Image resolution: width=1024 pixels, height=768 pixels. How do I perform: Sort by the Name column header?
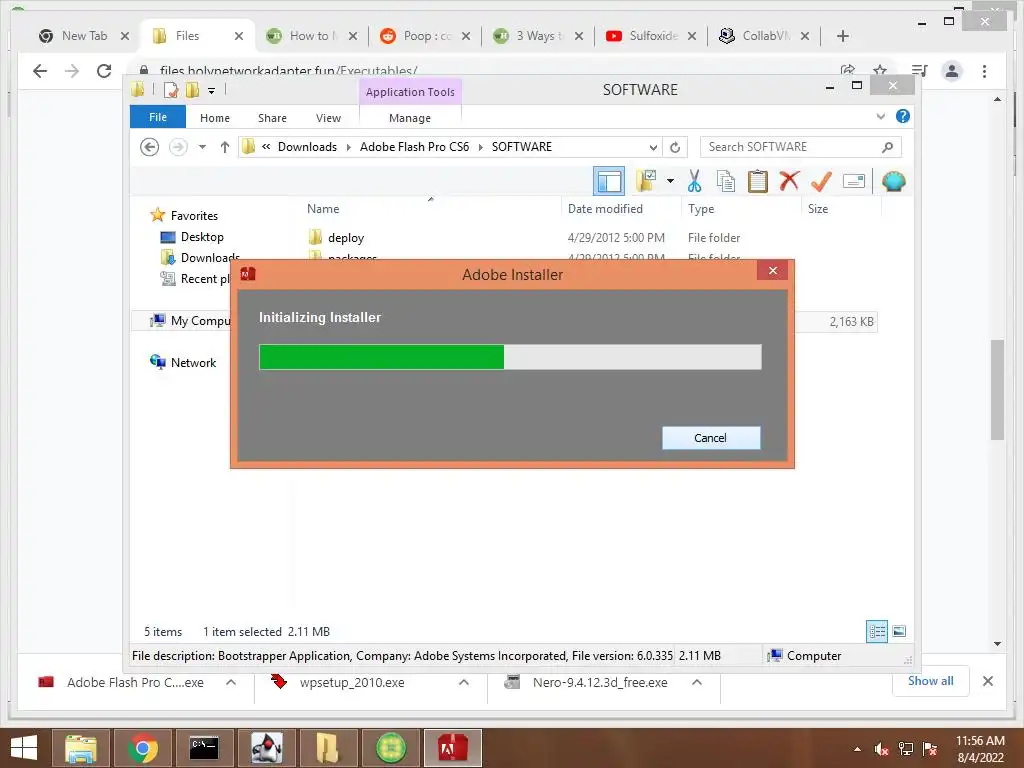[323, 209]
